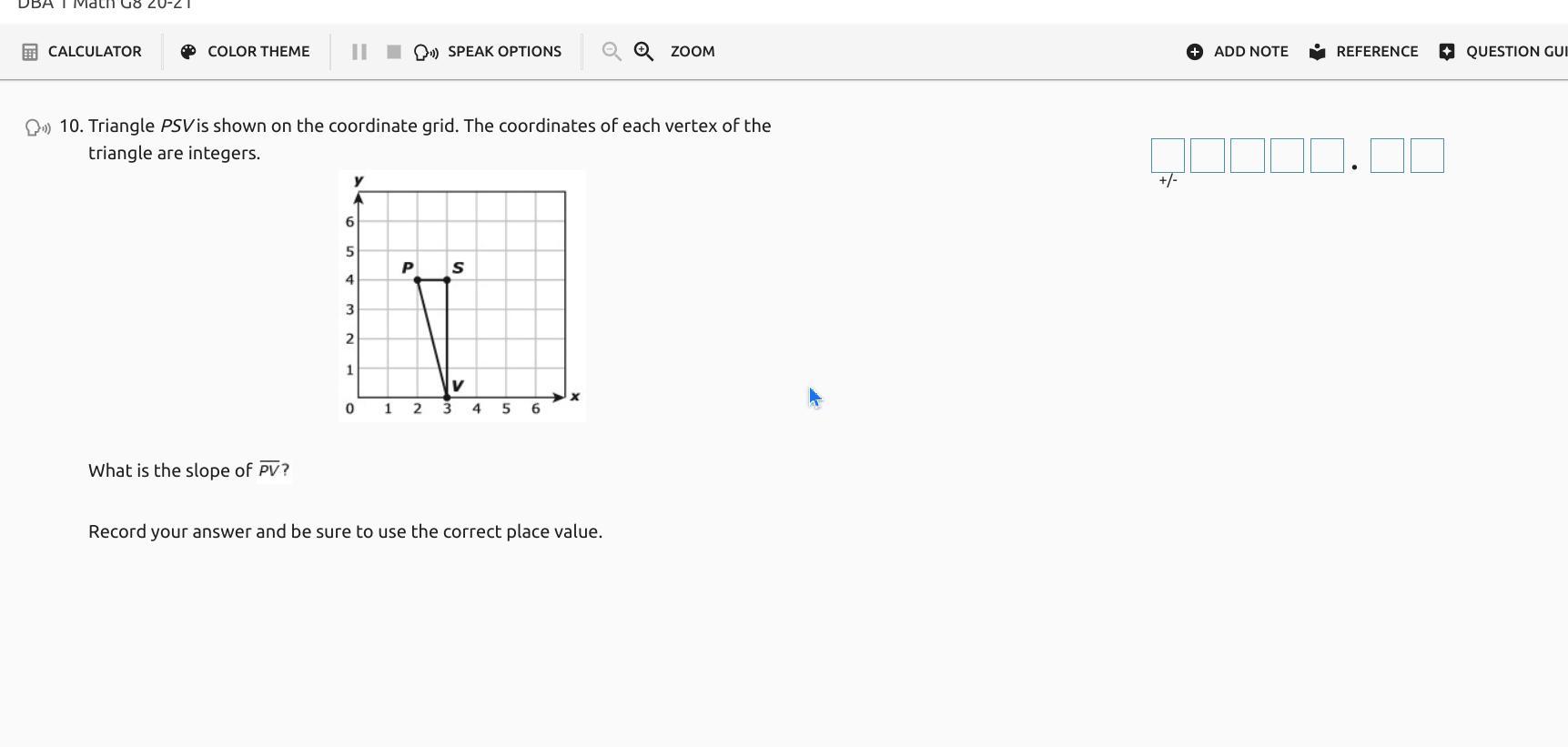The width and height of the screenshot is (1568, 747).
Task: Click the ZOOM label in toolbar
Action: pos(693,52)
